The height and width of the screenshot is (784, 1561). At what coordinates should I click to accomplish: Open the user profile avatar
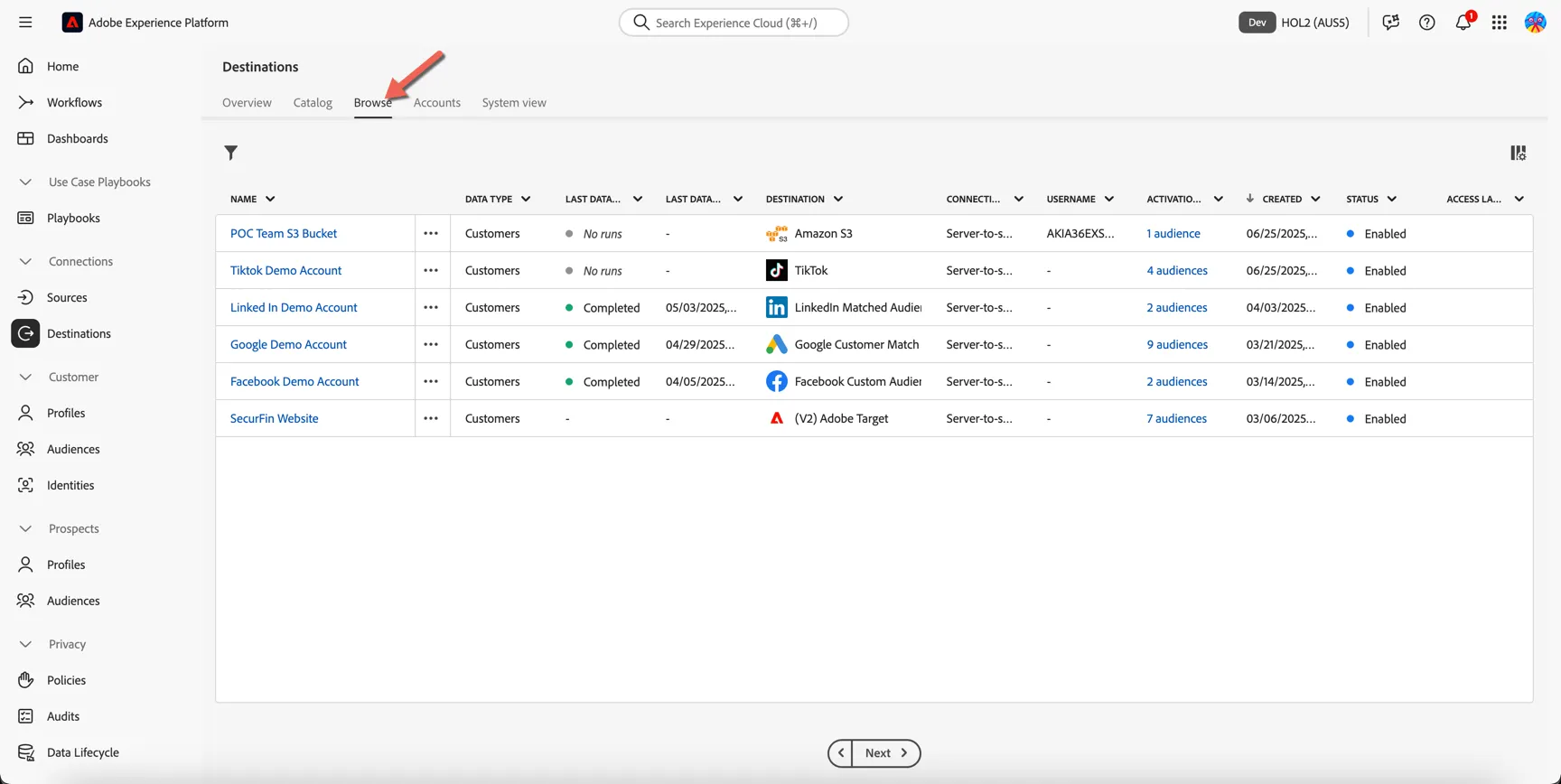1536,23
